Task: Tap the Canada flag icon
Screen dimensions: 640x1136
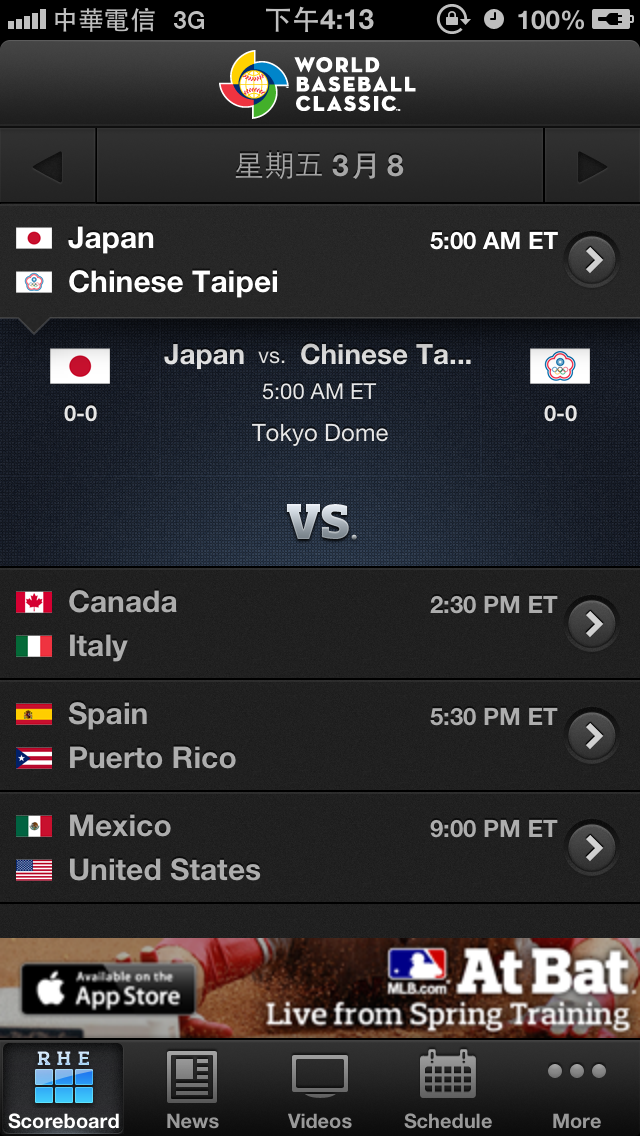Action: tap(34, 602)
